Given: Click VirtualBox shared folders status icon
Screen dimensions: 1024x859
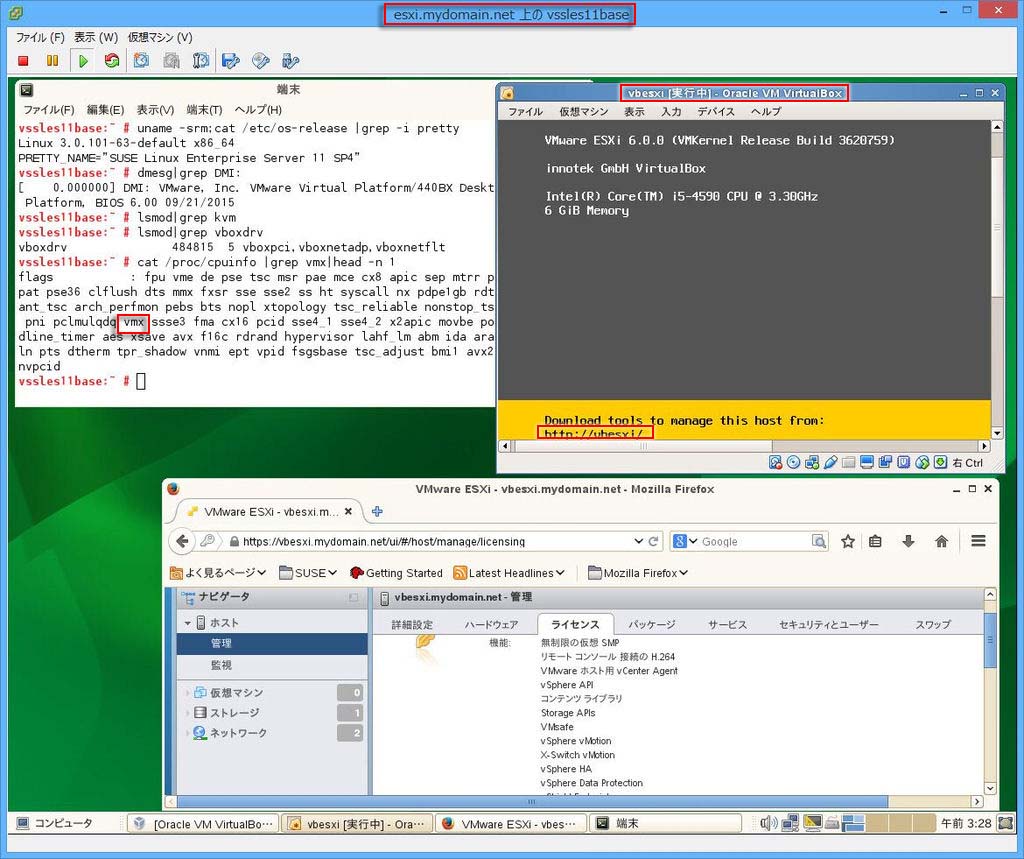Looking at the screenshot, I should coord(848,462).
